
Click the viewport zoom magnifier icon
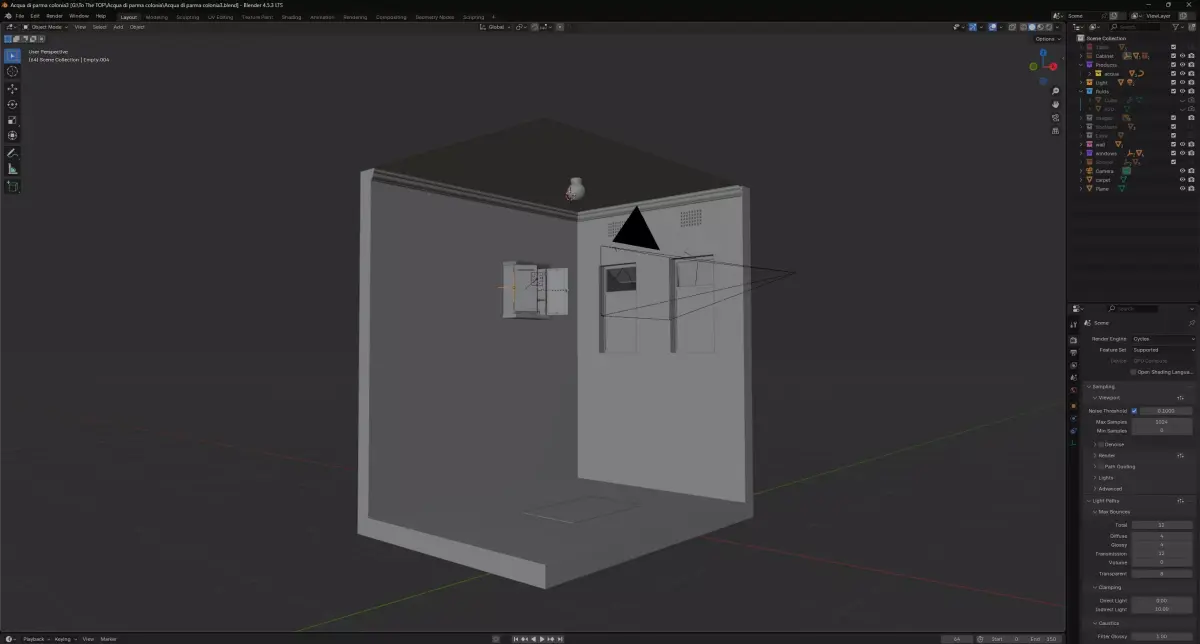(x=1055, y=91)
